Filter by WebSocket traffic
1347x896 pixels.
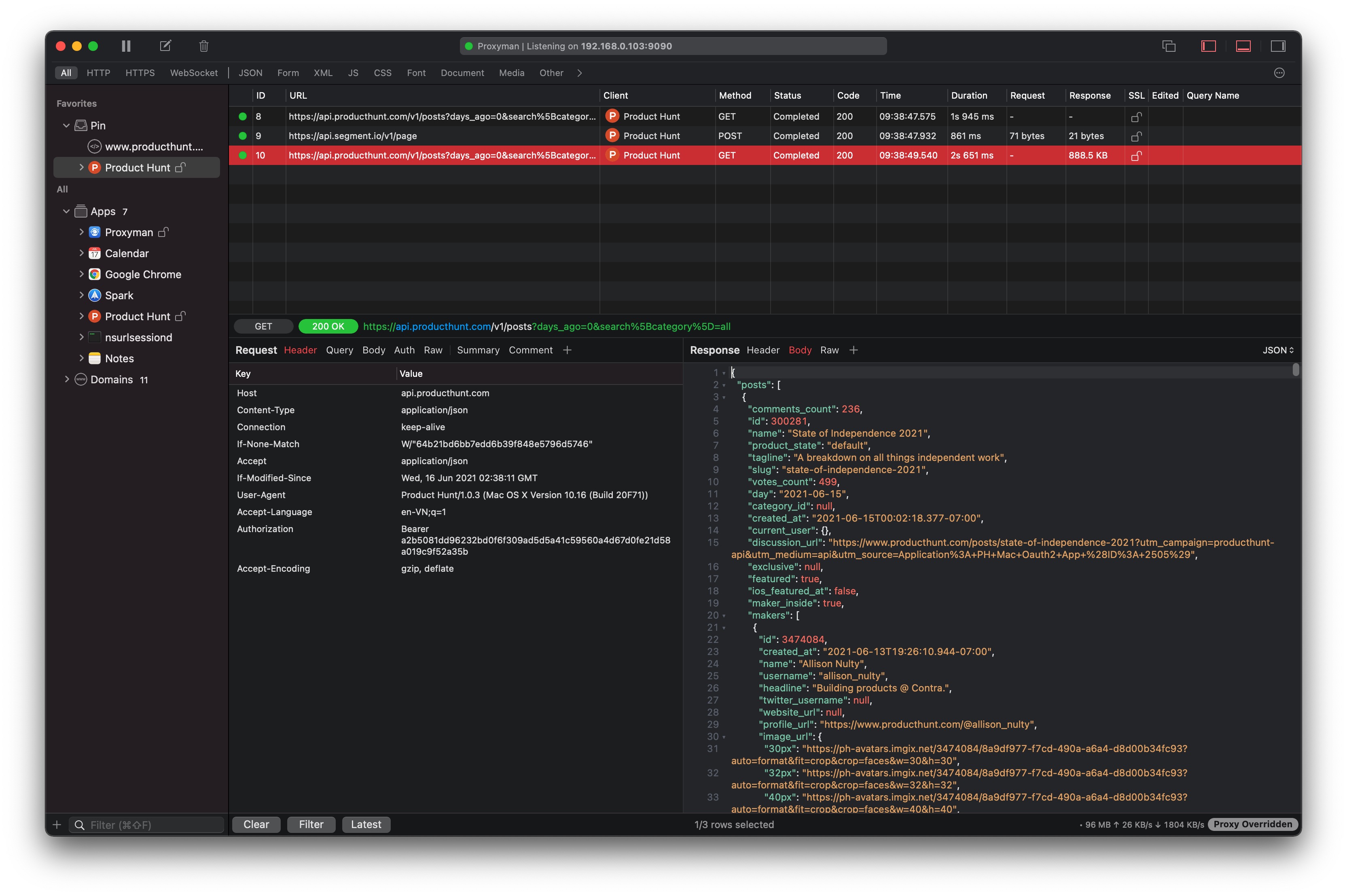coord(194,72)
